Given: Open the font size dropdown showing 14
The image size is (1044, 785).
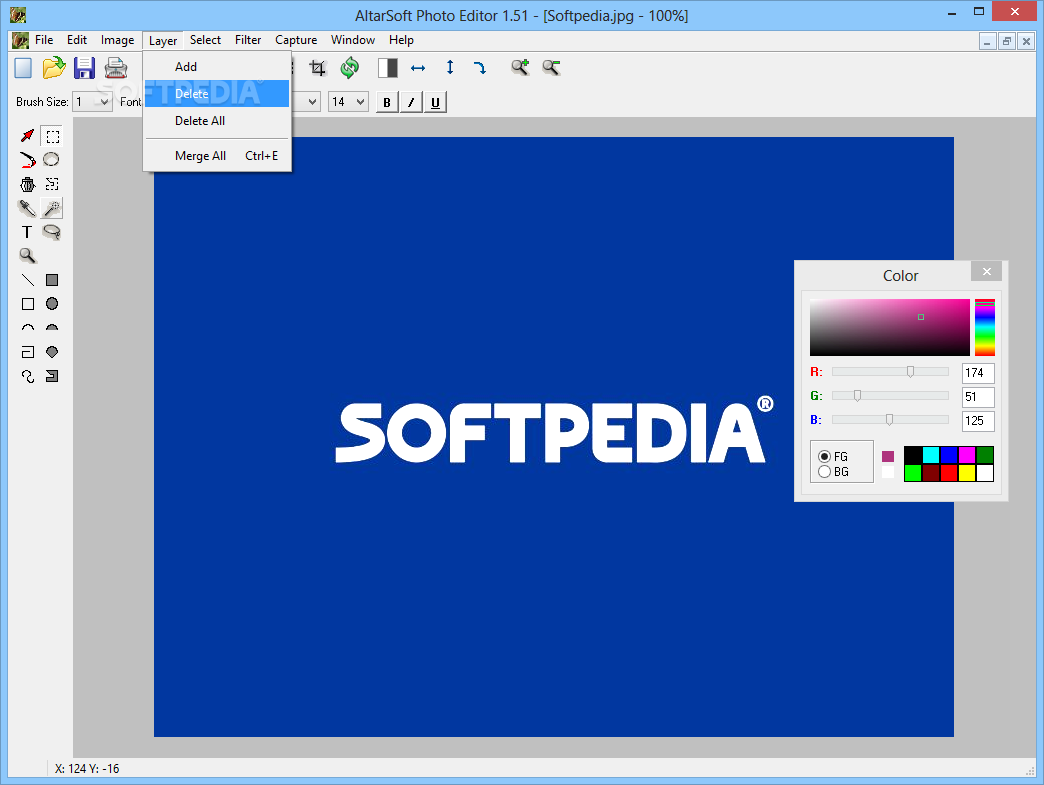Looking at the screenshot, I should click(348, 102).
